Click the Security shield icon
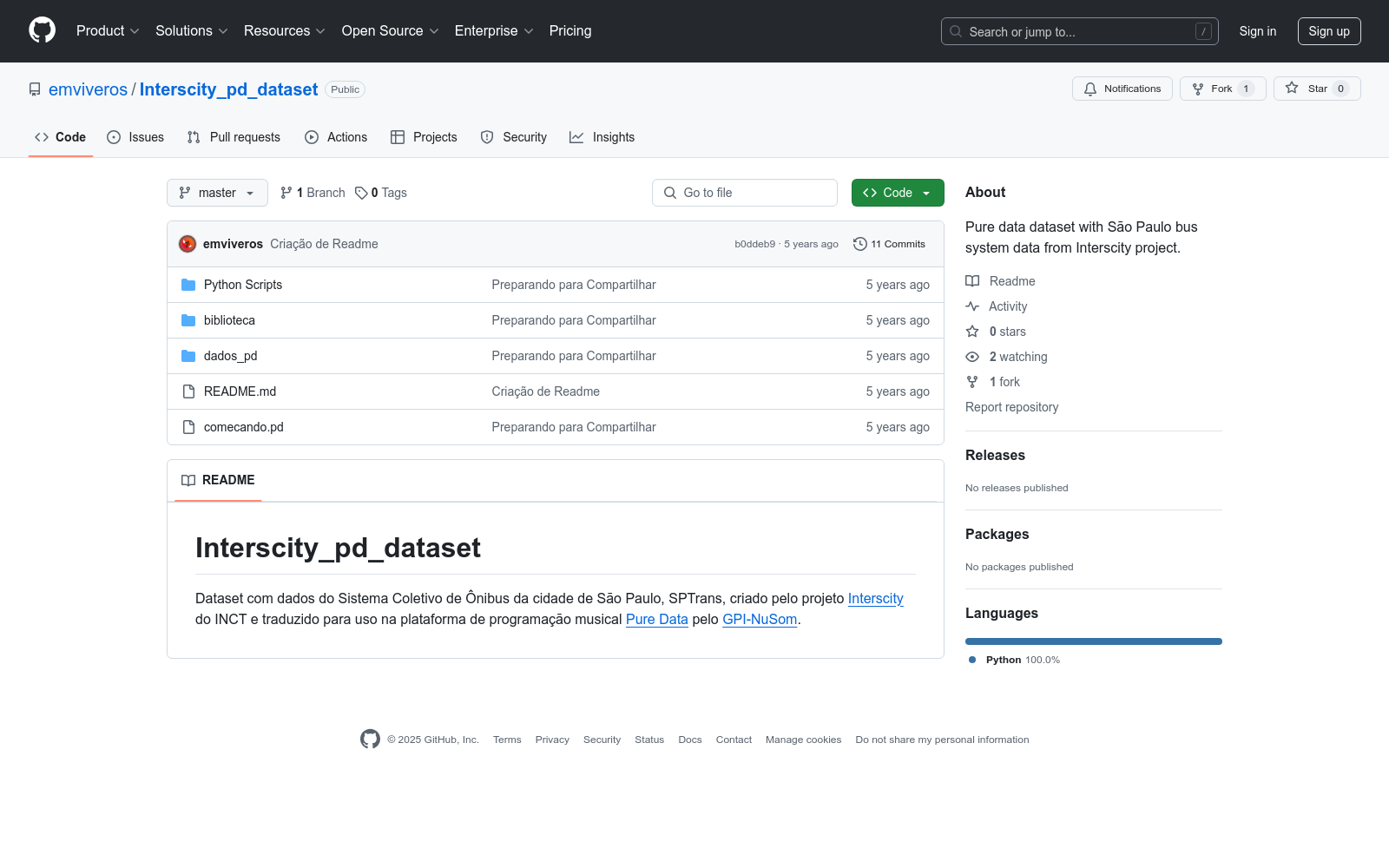 [x=487, y=137]
